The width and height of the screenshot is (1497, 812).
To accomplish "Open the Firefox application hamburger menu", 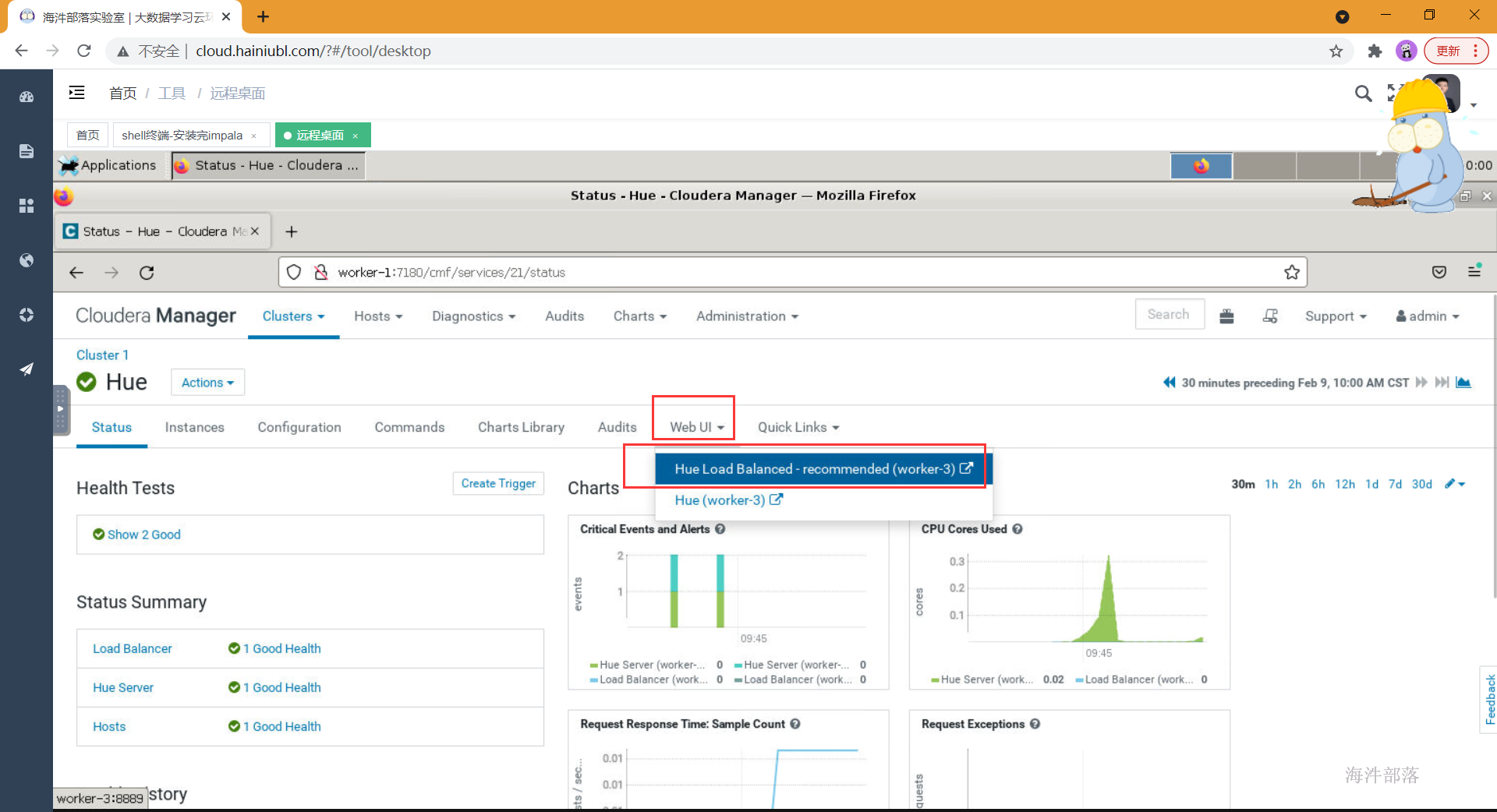I will (1474, 270).
